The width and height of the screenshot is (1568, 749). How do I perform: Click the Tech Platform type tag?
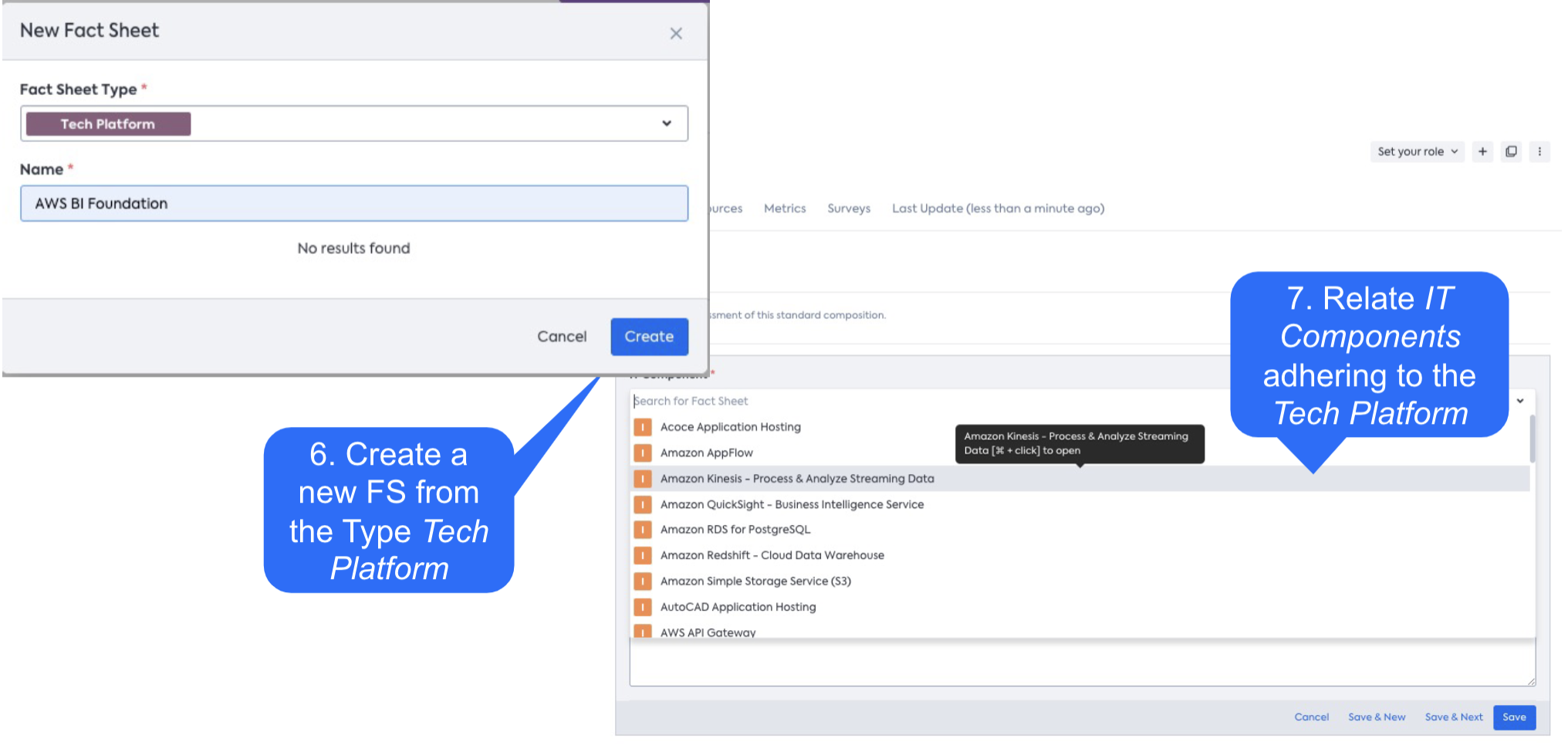[108, 124]
